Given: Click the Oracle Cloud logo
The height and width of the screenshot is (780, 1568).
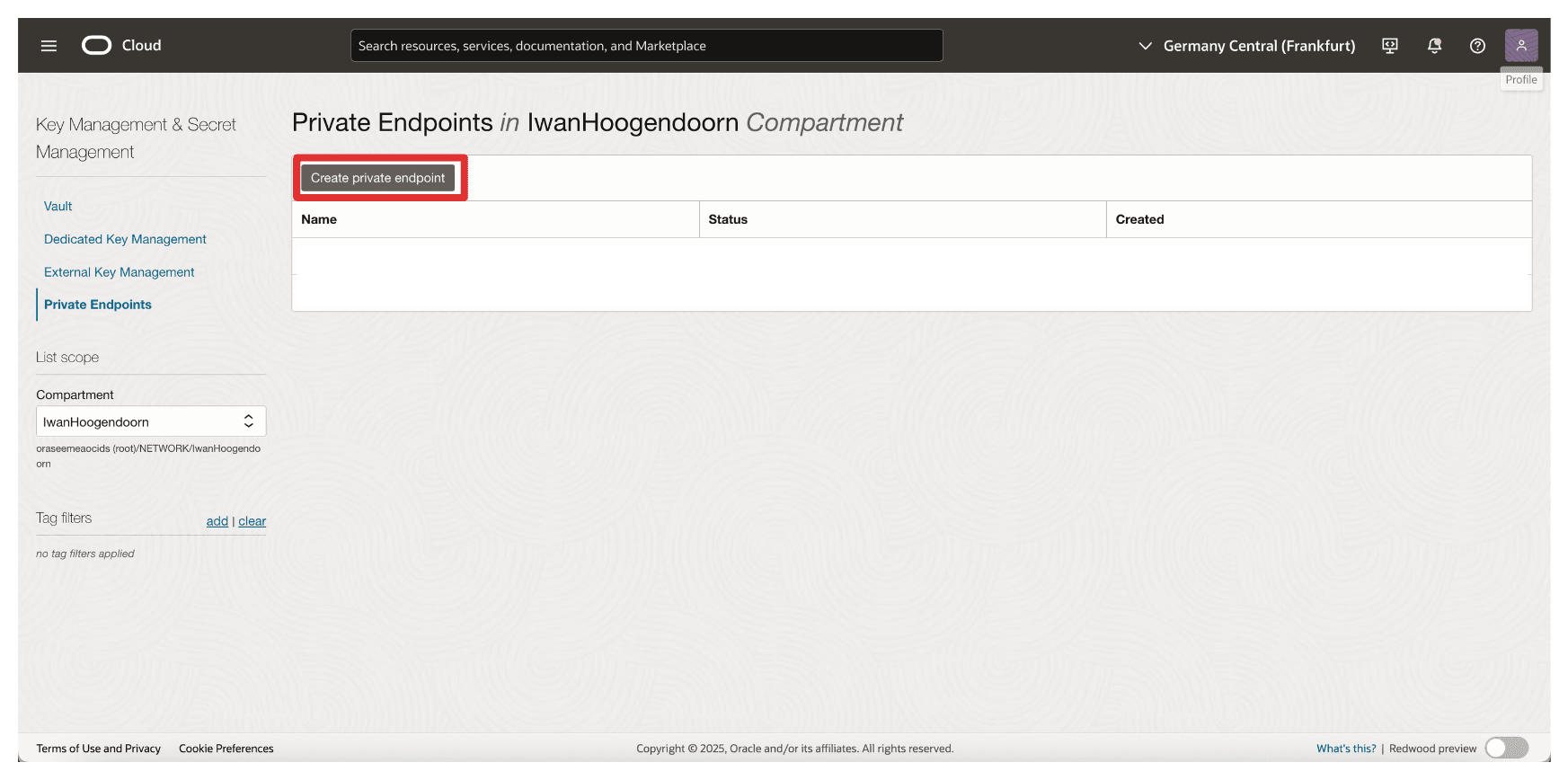Looking at the screenshot, I should [121, 45].
